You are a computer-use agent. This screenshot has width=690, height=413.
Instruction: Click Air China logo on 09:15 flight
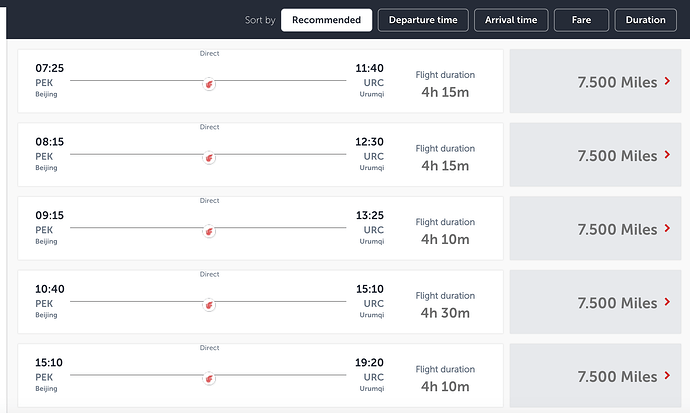tap(209, 231)
